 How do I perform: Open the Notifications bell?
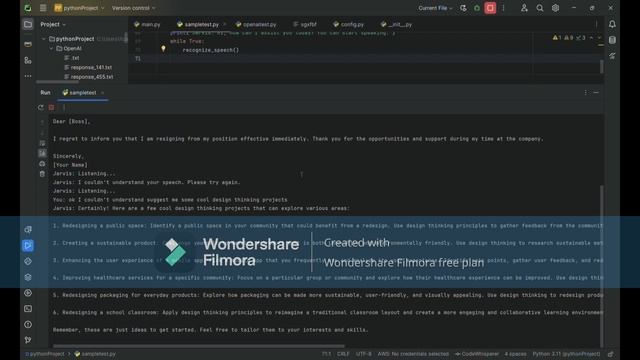pos(612,24)
